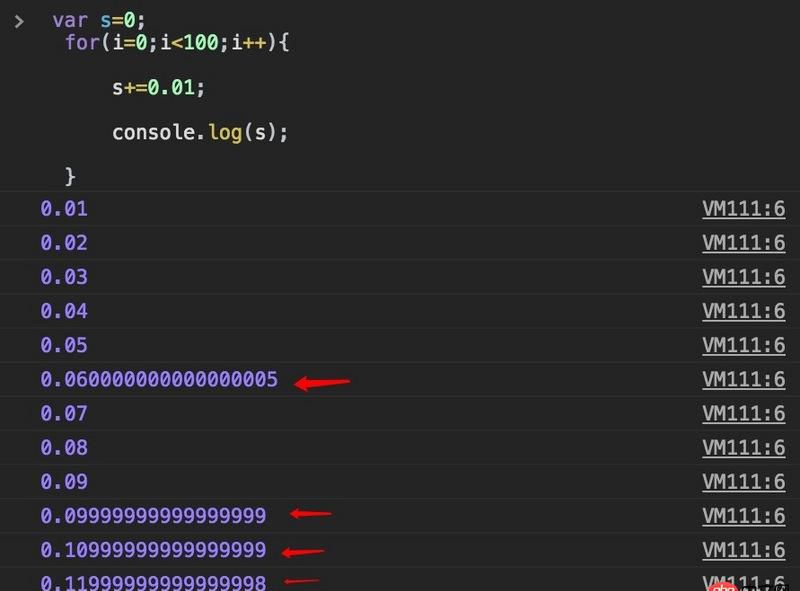Open VM111:6 link beside 0.06000000000000005
The width and height of the screenshot is (800, 591).
pyautogui.click(x=743, y=379)
